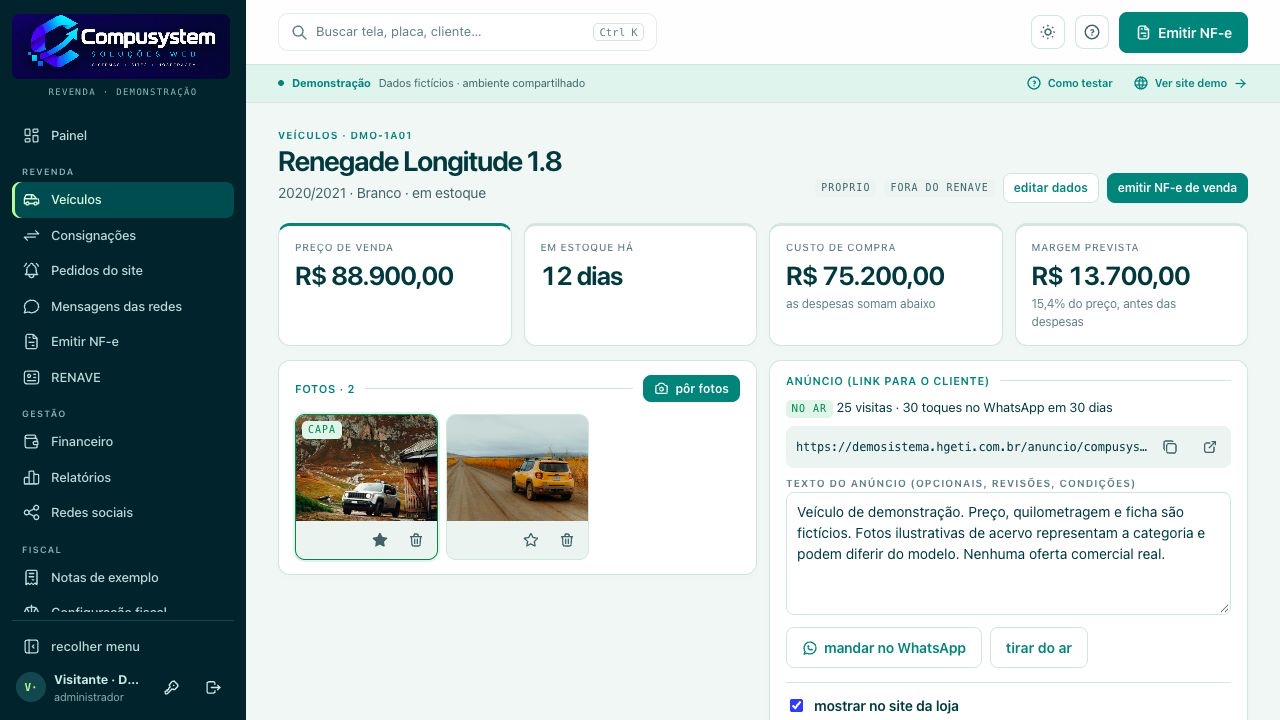Click the Compusystem logo

point(121,46)
